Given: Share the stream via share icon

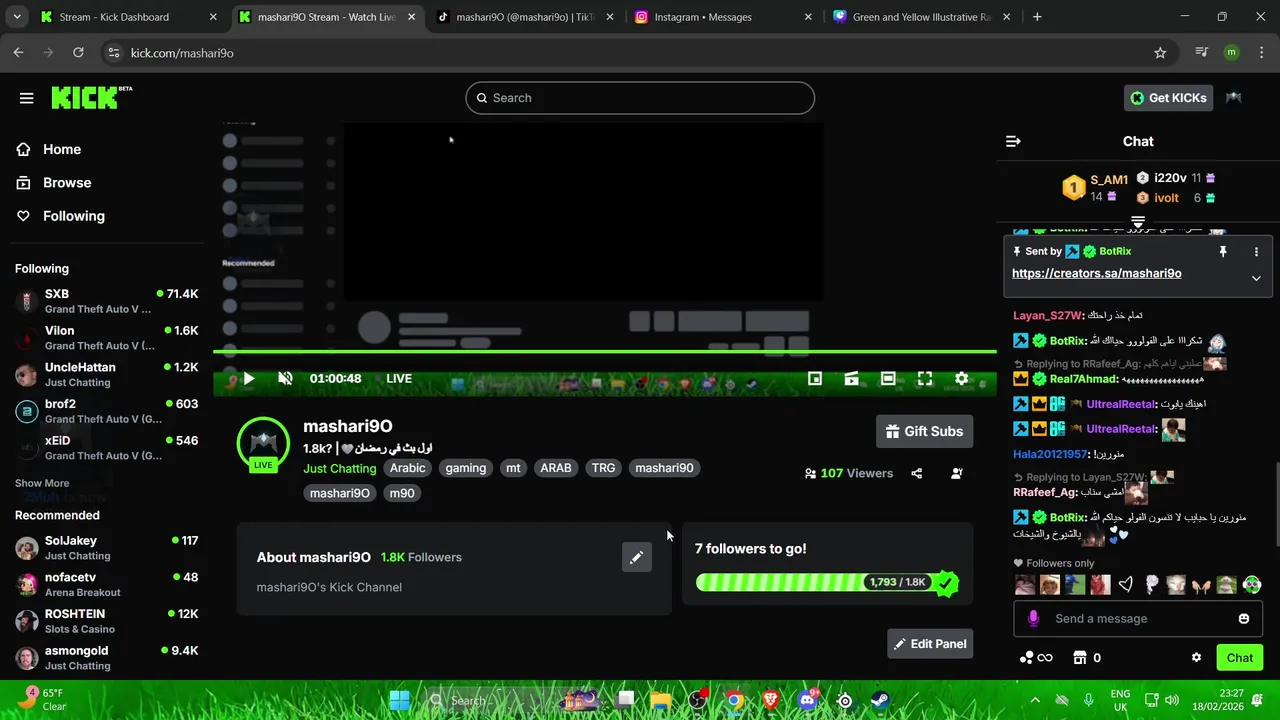Looking at the screenshot, I should [x=917, y=473].
